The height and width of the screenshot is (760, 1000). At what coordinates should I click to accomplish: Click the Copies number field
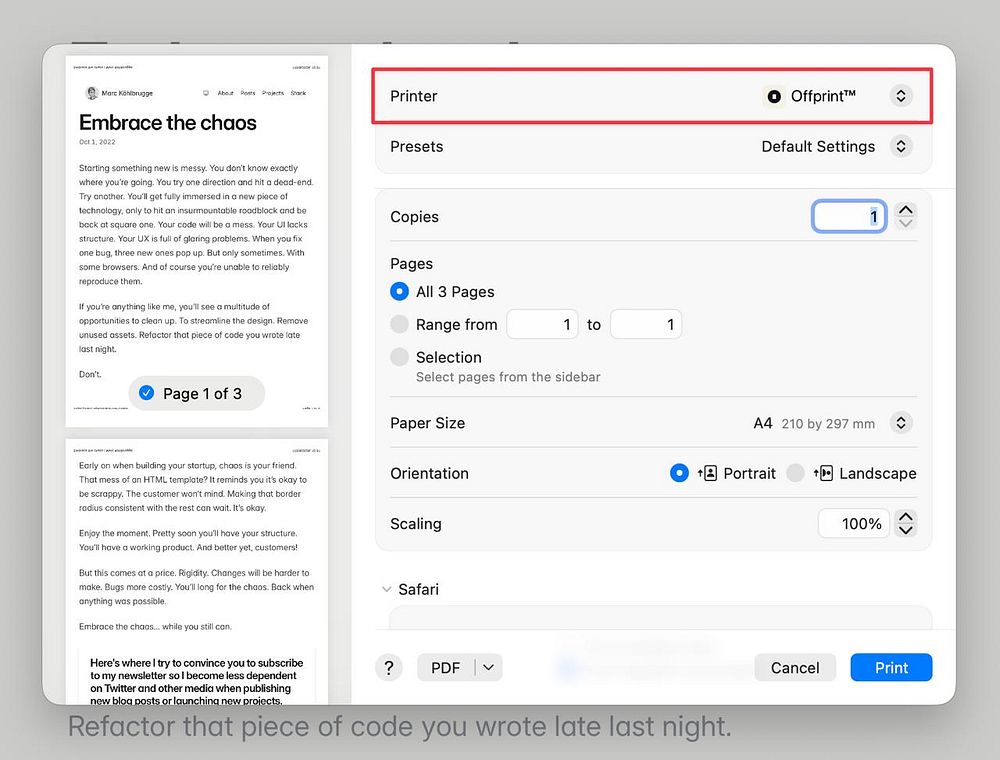pyautogui.click(x=849, y=217)
